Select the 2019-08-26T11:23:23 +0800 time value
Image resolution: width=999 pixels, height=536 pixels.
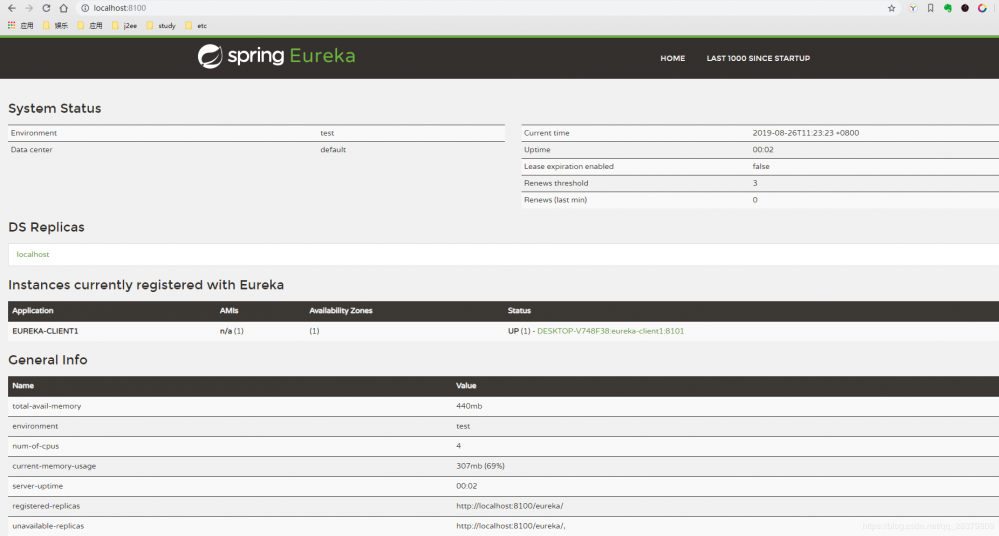[x=805, y=133]
